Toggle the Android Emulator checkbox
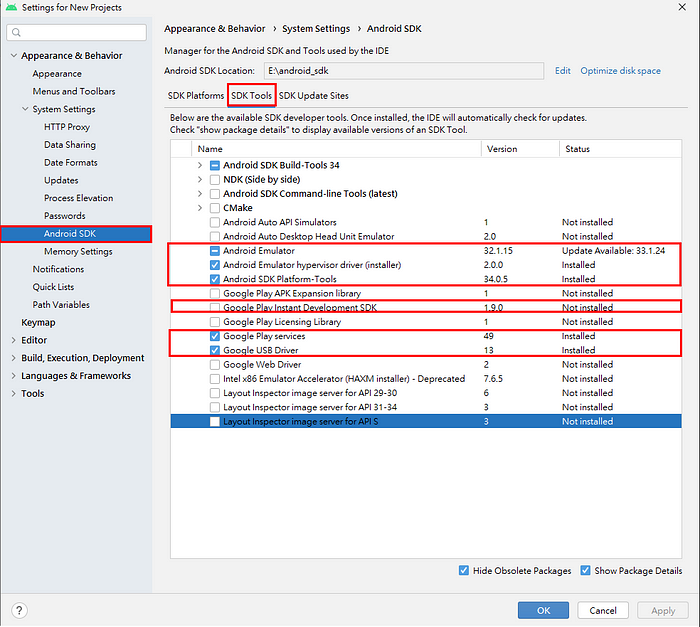The image size is (700, 627). 215,251
